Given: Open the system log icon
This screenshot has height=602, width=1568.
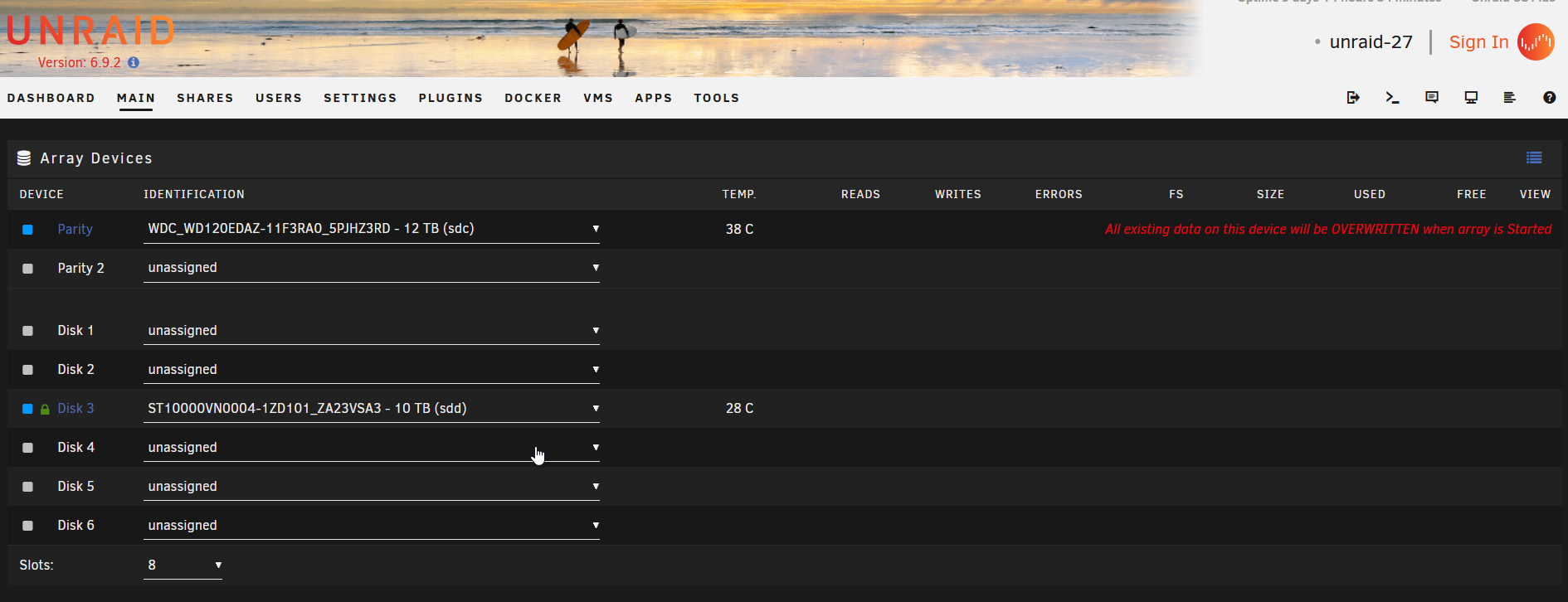Looking at the screenshot, I should (x=1510, y=98).
